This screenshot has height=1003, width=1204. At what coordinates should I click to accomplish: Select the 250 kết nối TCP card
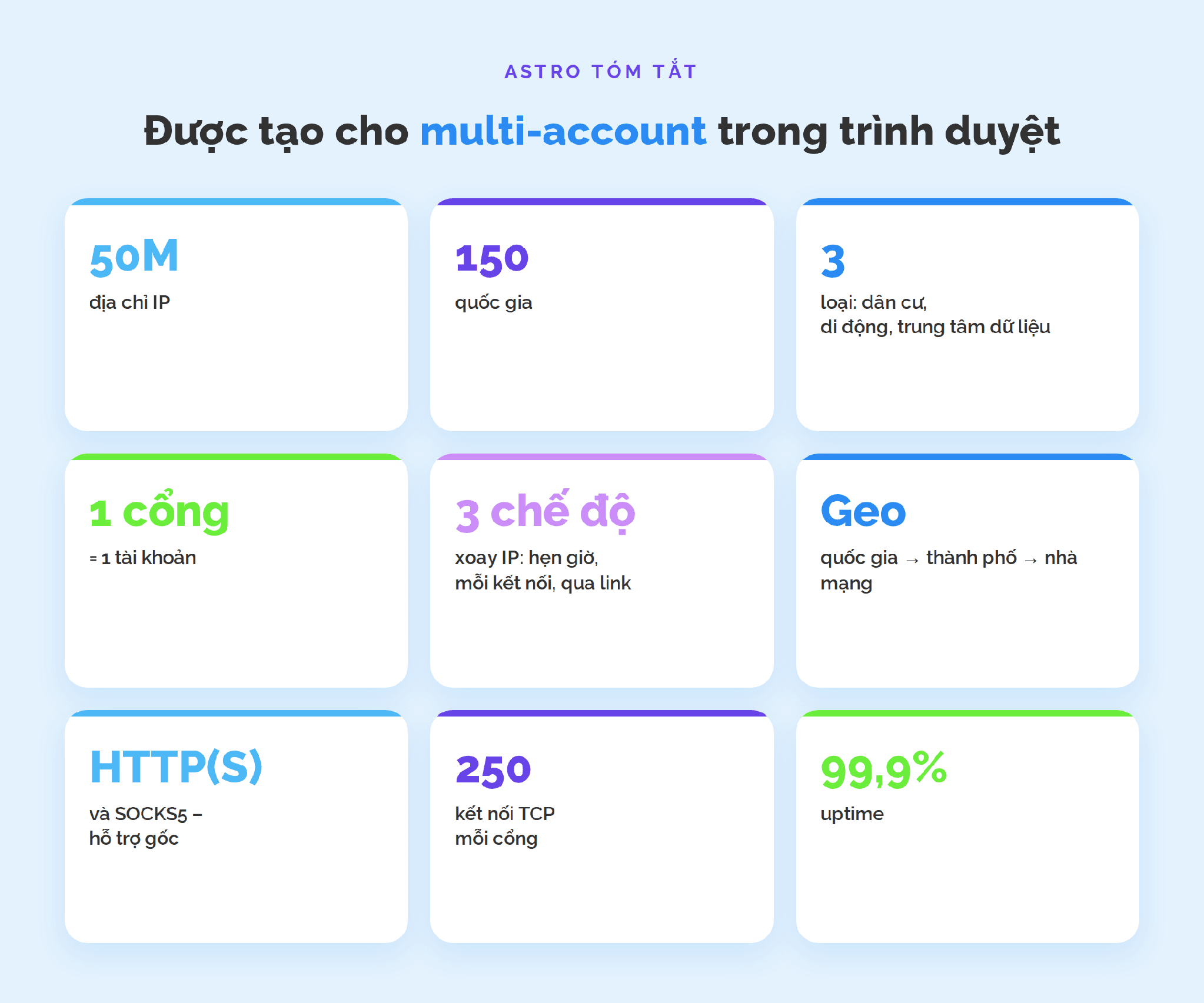601,827
